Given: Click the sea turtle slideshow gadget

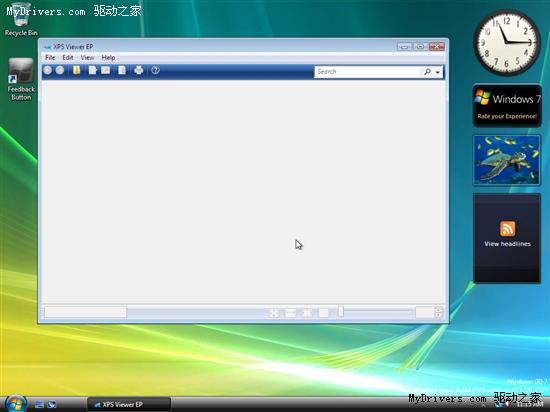Looking at the screenshot, I should pos(507,160).
